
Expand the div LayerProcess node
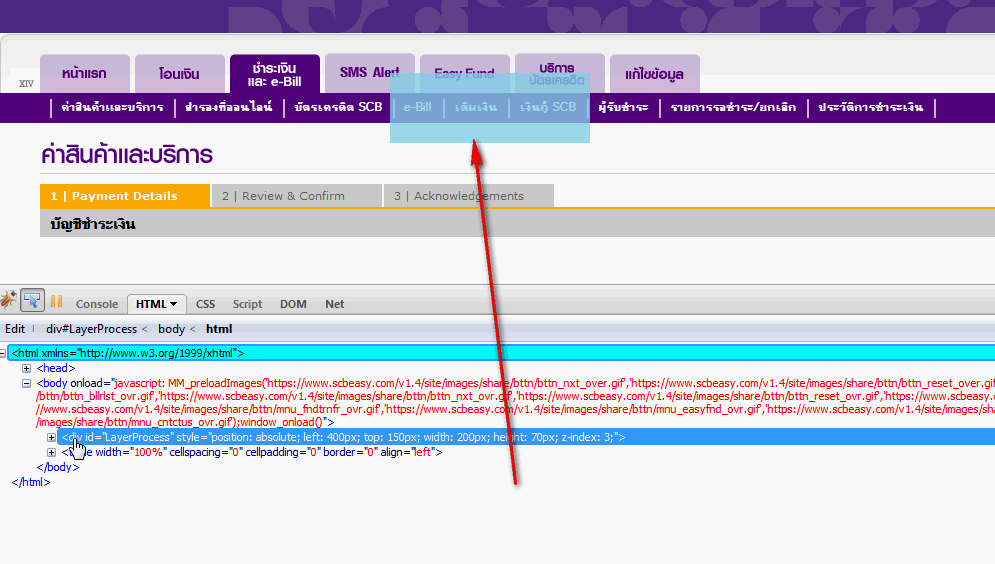click(51, 437)
